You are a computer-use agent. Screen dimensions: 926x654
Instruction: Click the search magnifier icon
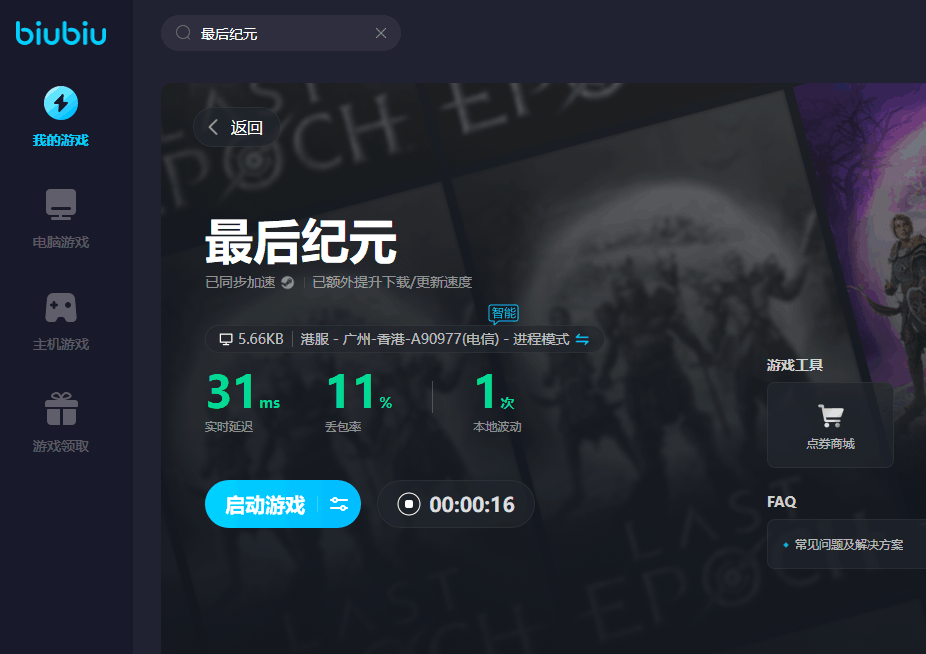[x=183, y=32]
